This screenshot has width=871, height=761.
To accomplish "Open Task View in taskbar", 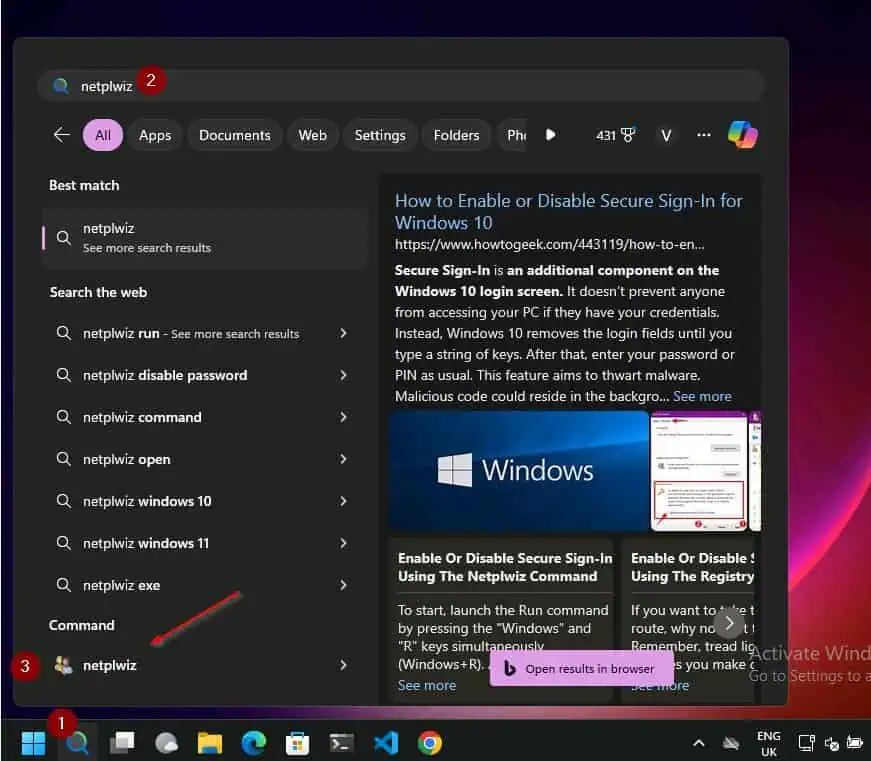I will pyautogui.click(x=122, y=743).
